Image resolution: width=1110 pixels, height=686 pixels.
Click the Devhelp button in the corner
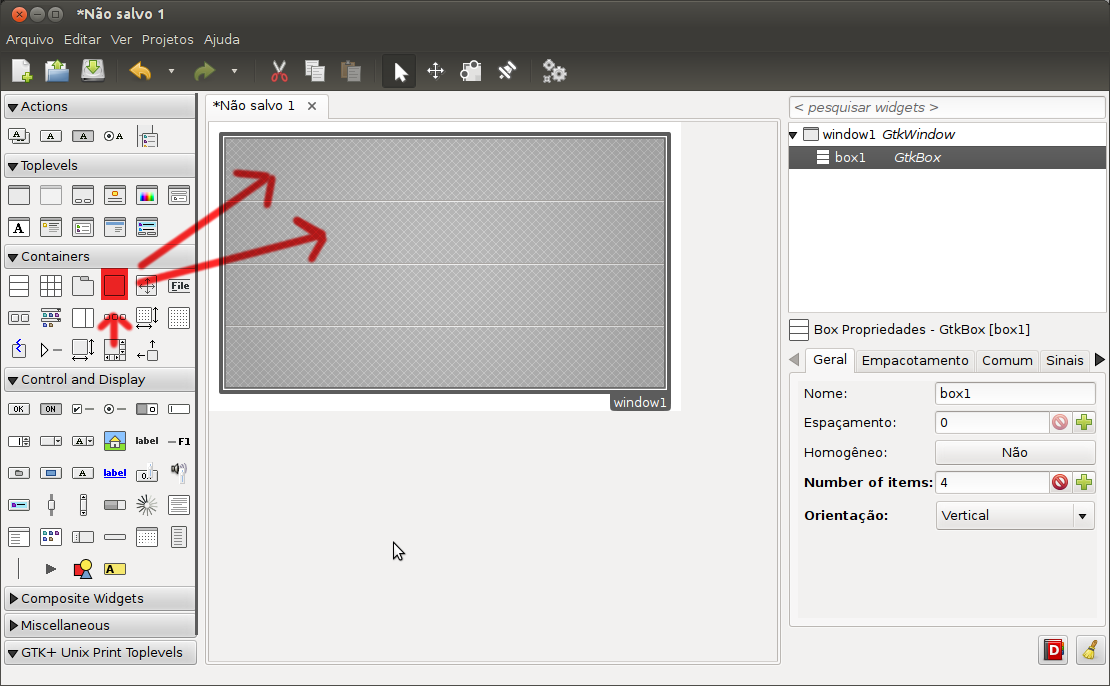click(x=1053, y=649)
